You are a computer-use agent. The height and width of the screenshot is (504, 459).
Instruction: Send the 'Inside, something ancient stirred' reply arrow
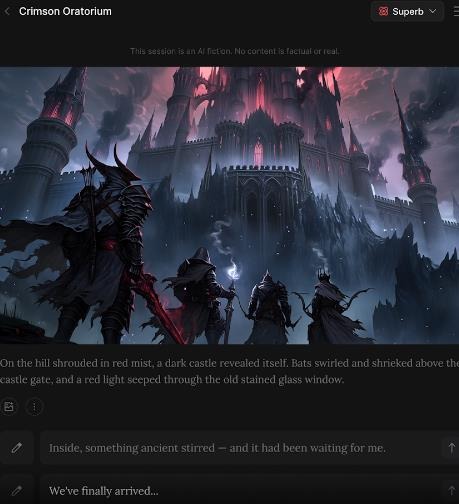tap(451, 448)
